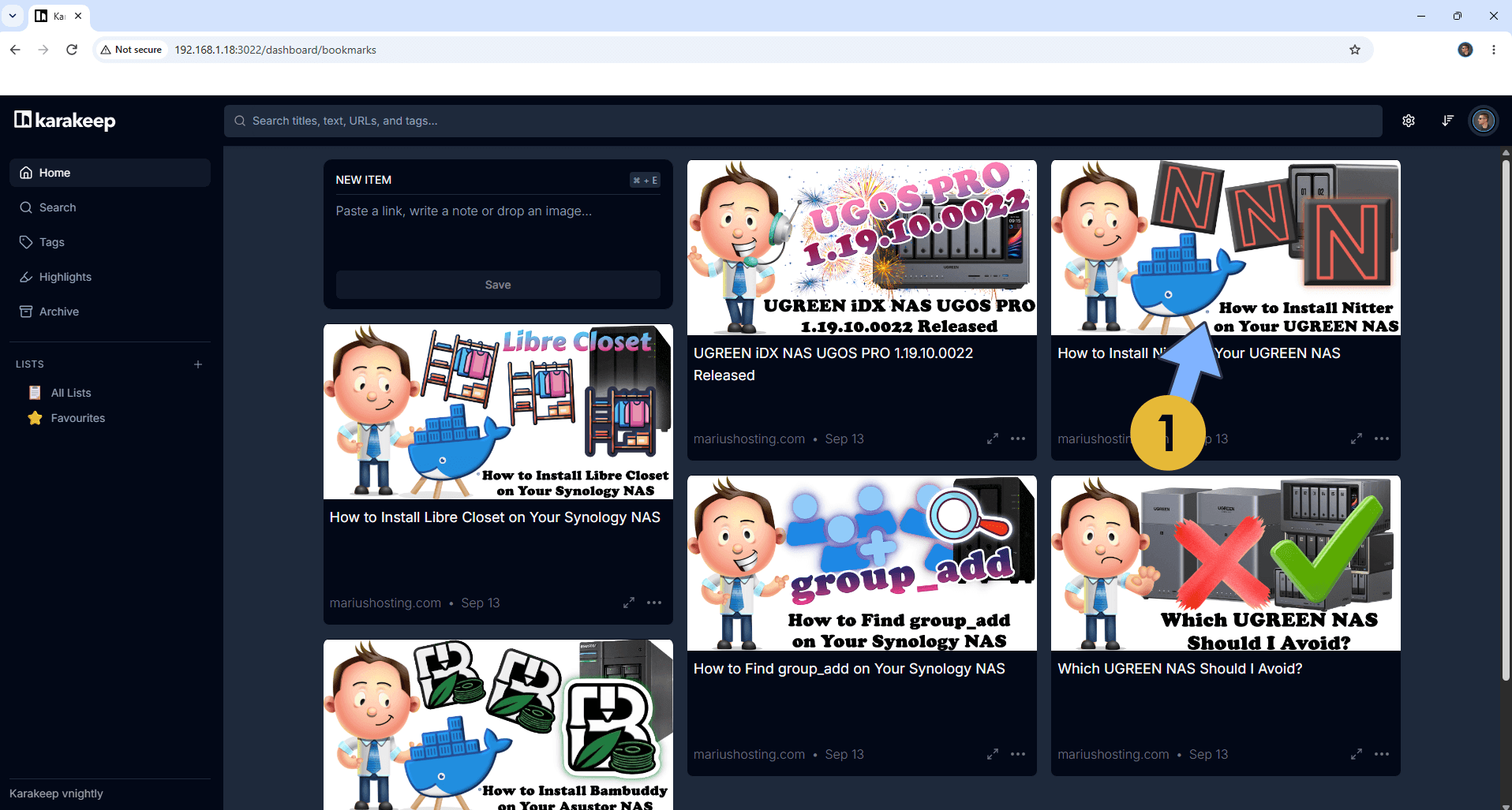Open the tab search dropdown
Screen dimensions: 1512x810
click(13, 16)
